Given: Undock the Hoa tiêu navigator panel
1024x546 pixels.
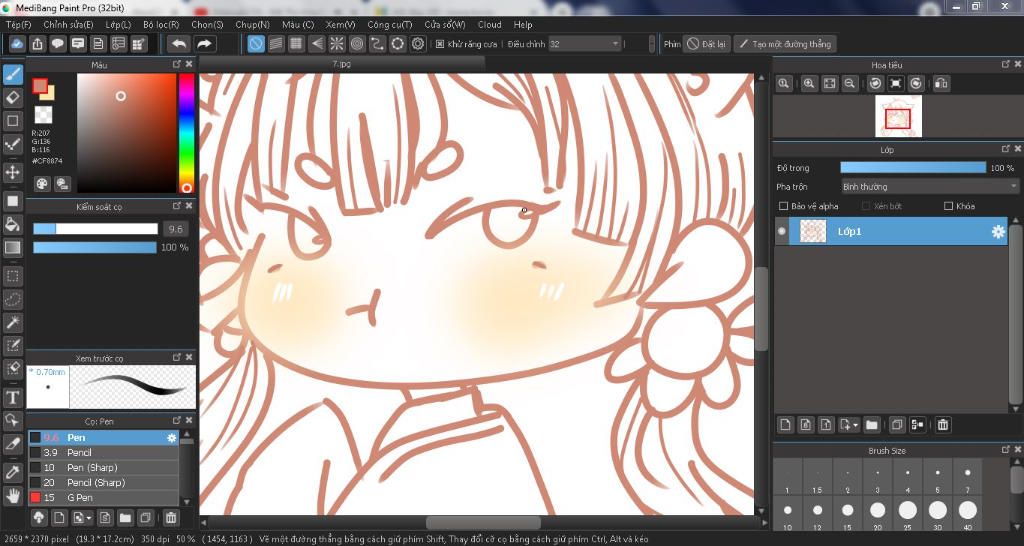Looking at the screenshot, I should coord(1006,64).
